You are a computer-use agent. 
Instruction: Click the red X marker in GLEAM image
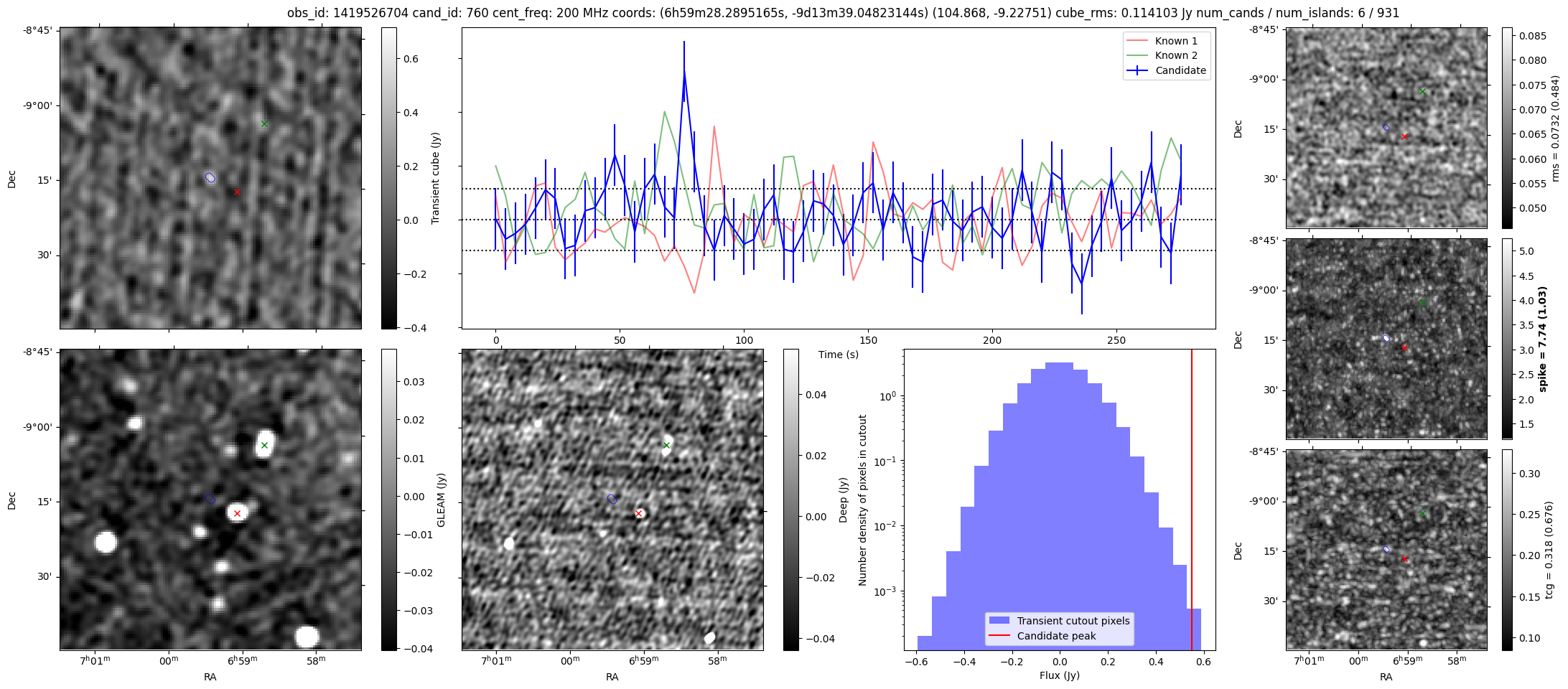237,513
